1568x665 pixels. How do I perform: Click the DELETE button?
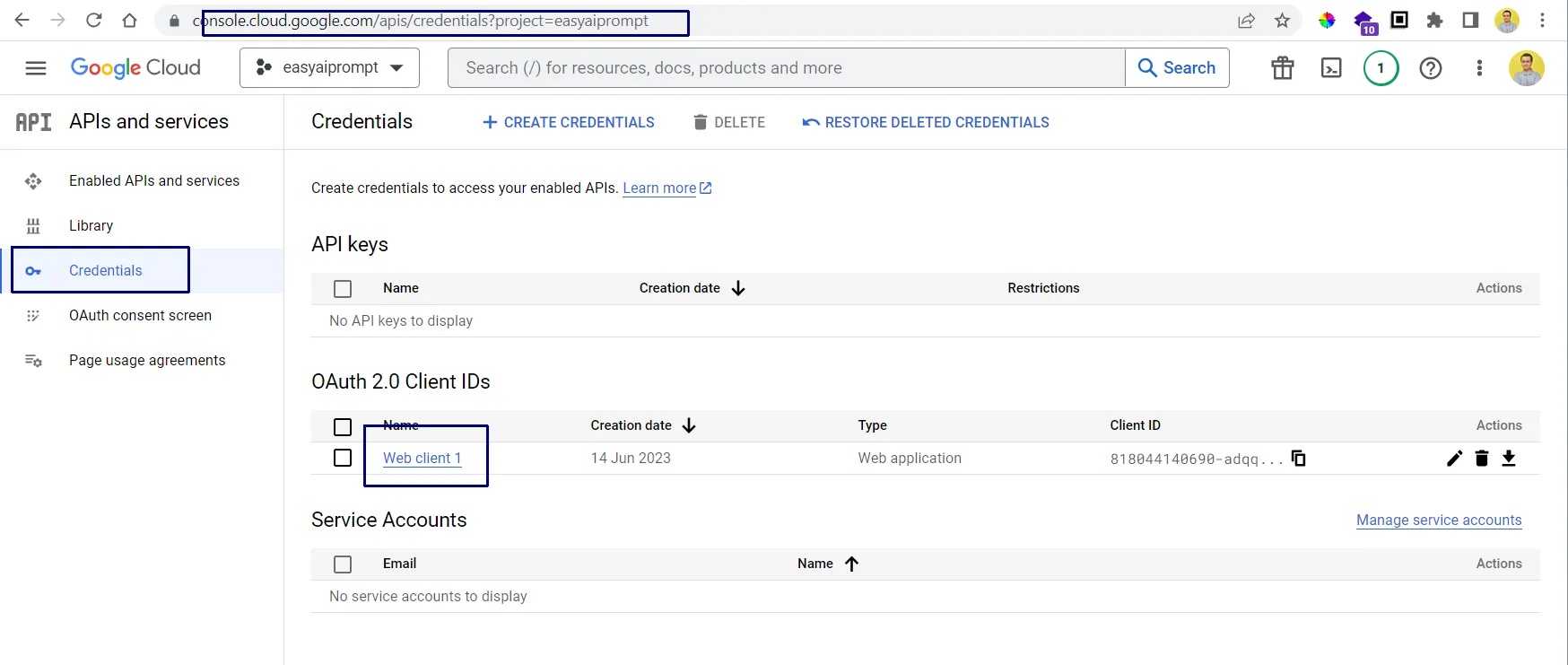729,122
